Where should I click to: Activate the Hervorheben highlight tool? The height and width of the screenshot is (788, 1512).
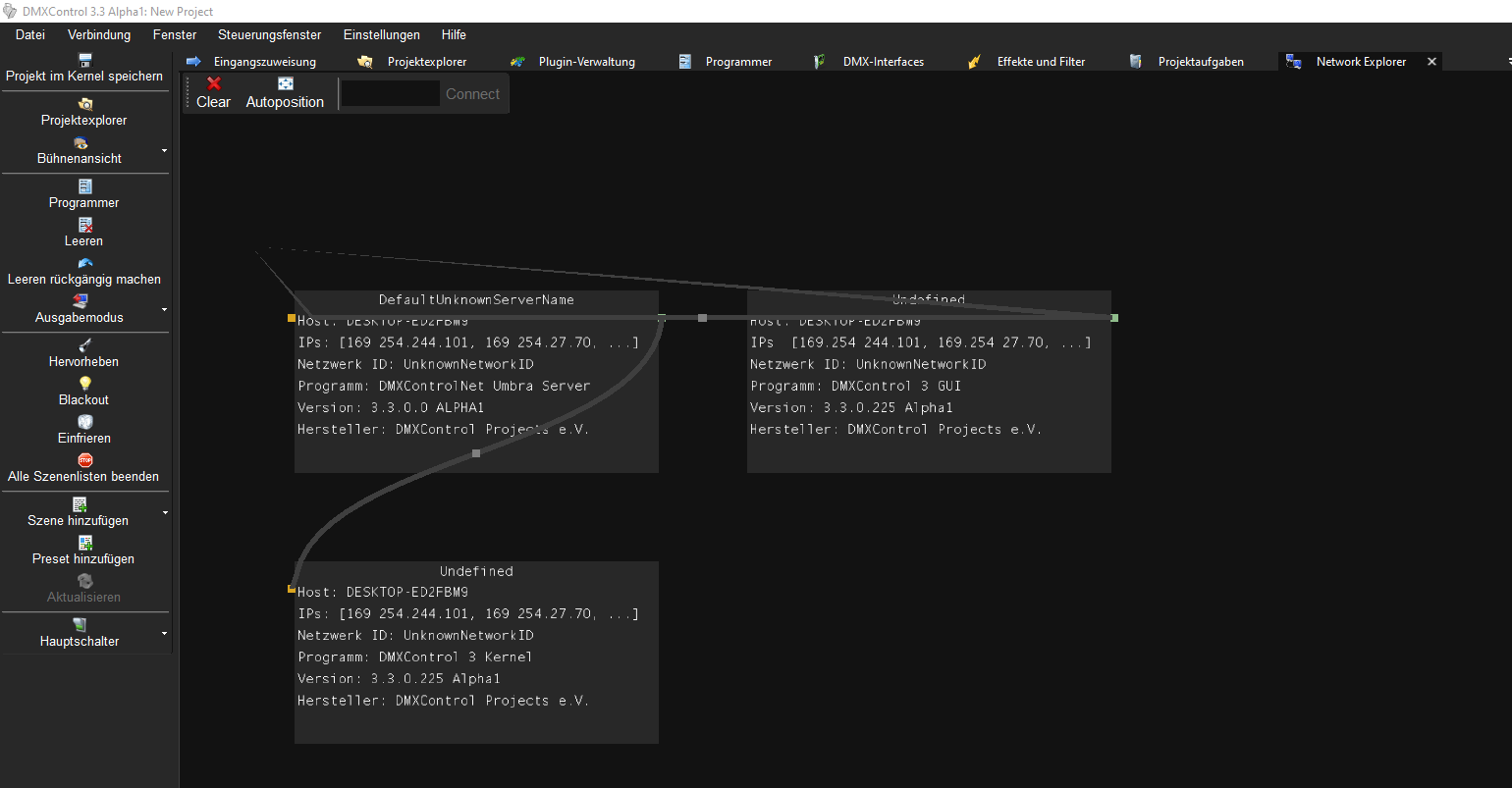[84, 346]
